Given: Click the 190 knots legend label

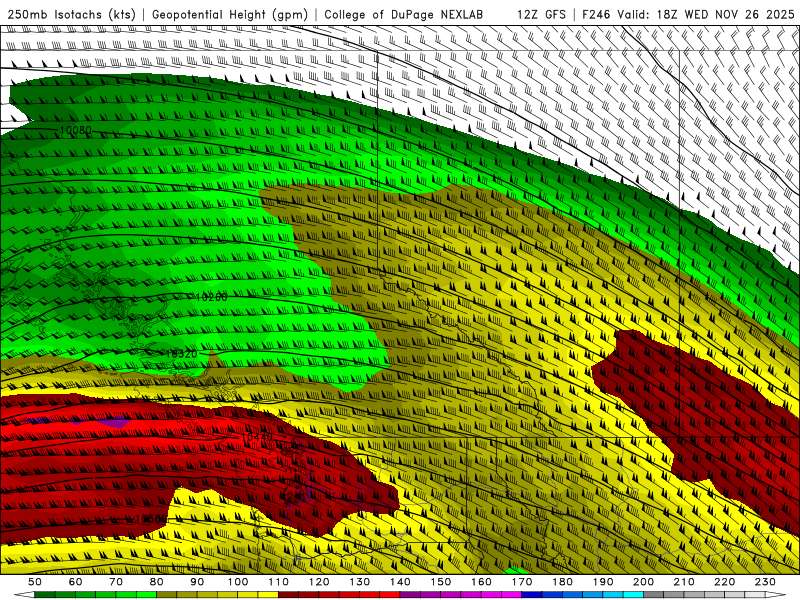Looking at the screenshot, I should [603, 582].
